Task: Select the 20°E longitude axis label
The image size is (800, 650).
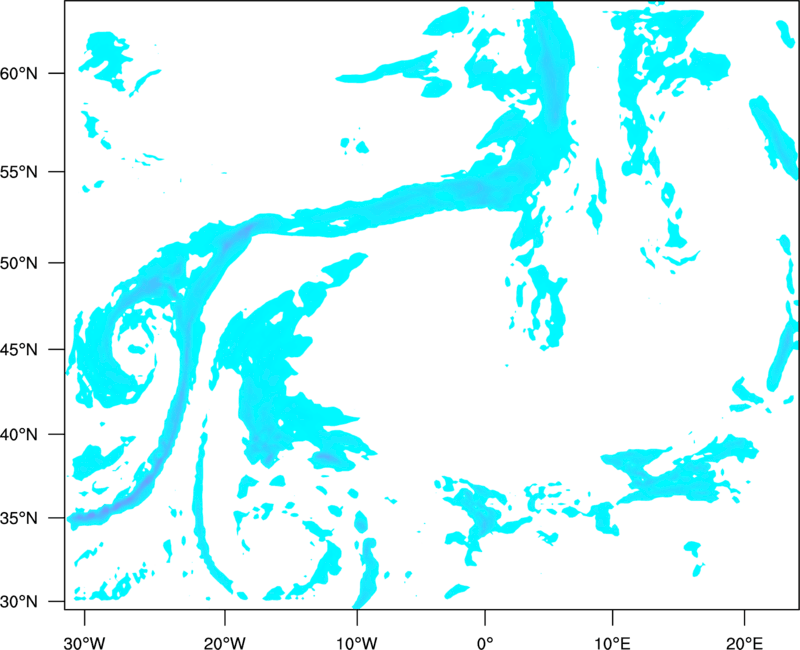Action: [744, 643]
